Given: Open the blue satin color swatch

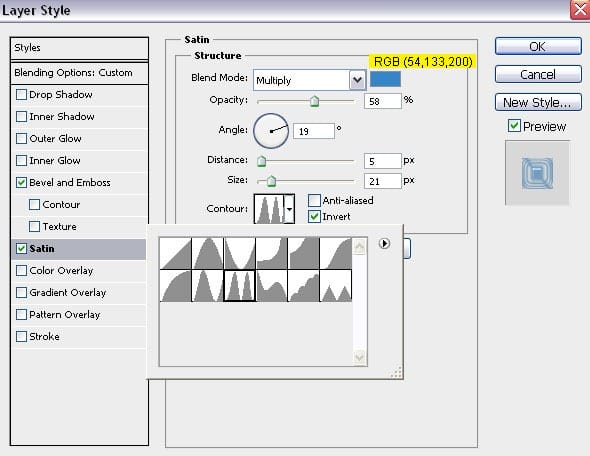Looking at the screenshot, I should coord(385,79).
